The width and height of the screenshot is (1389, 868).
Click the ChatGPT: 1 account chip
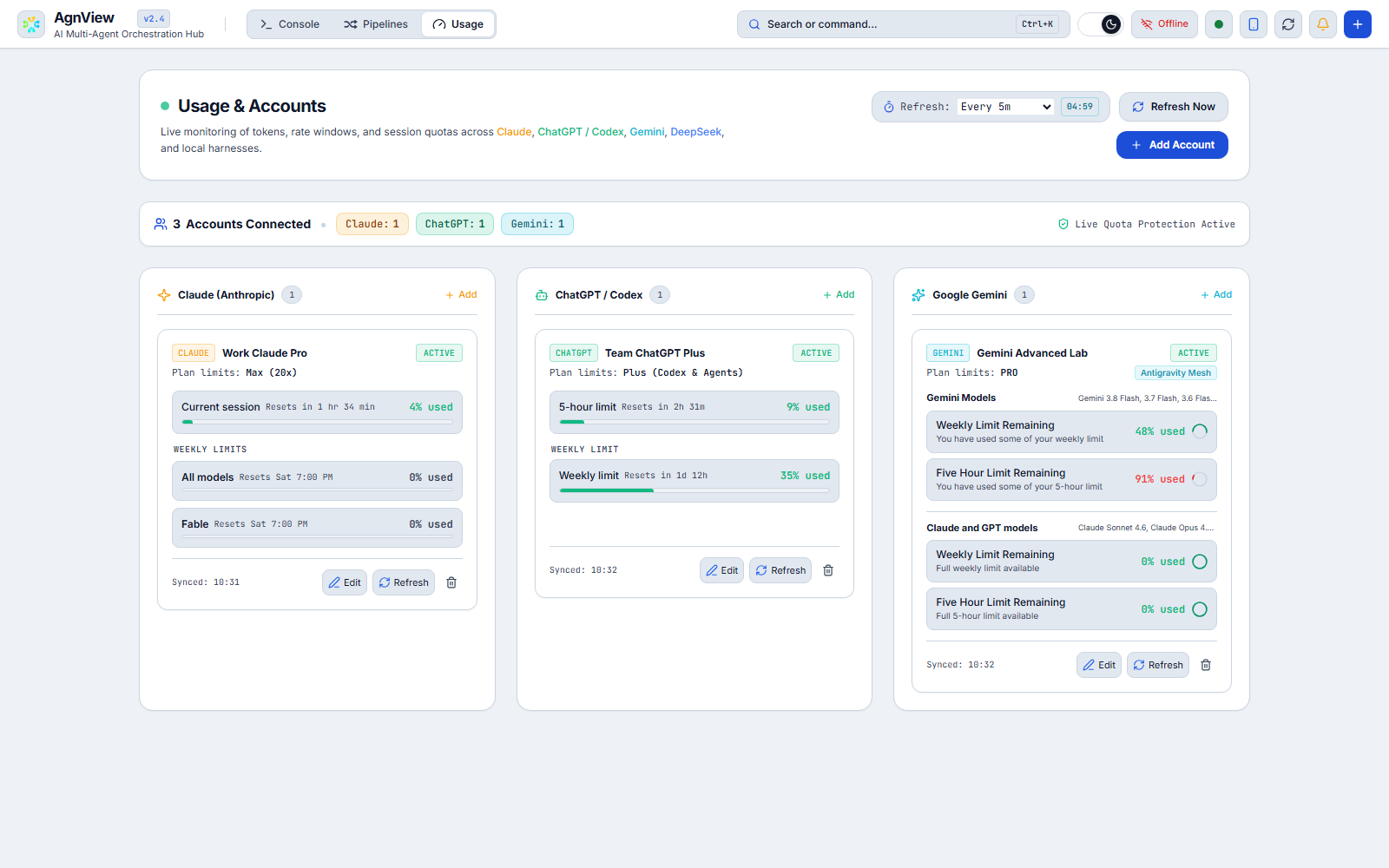(455, 224)
